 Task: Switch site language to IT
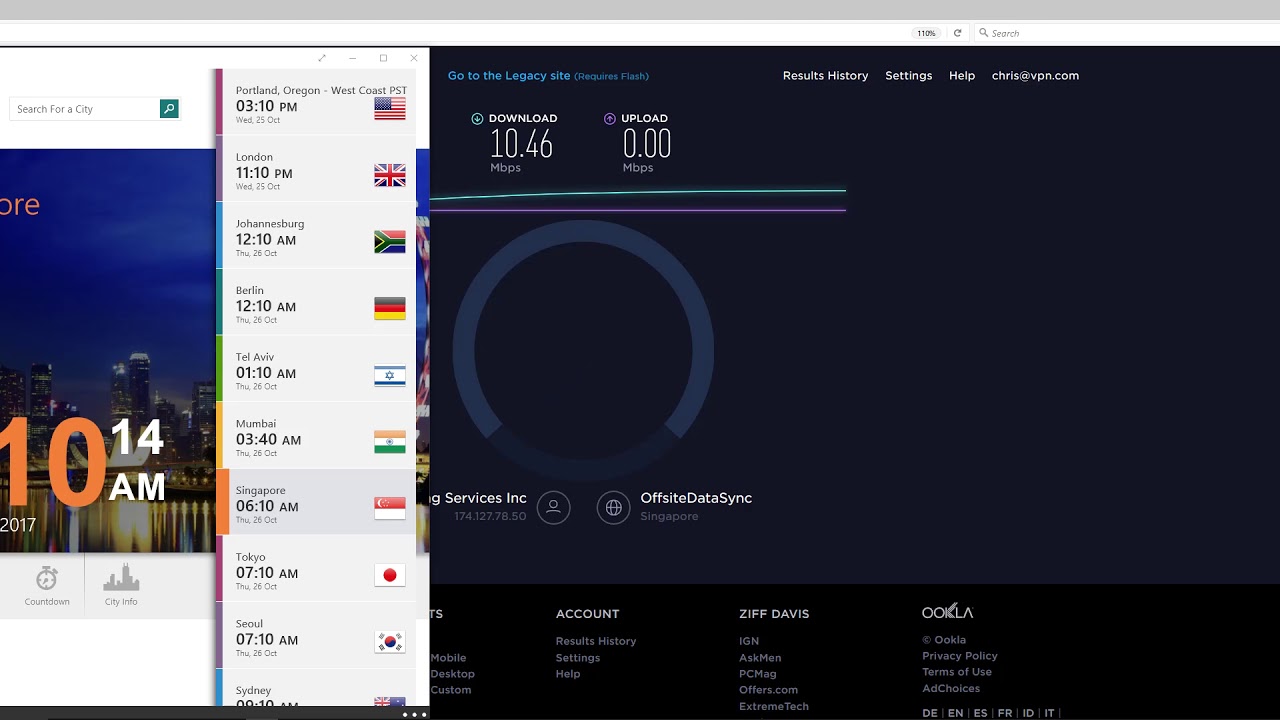click(1050, 713)
